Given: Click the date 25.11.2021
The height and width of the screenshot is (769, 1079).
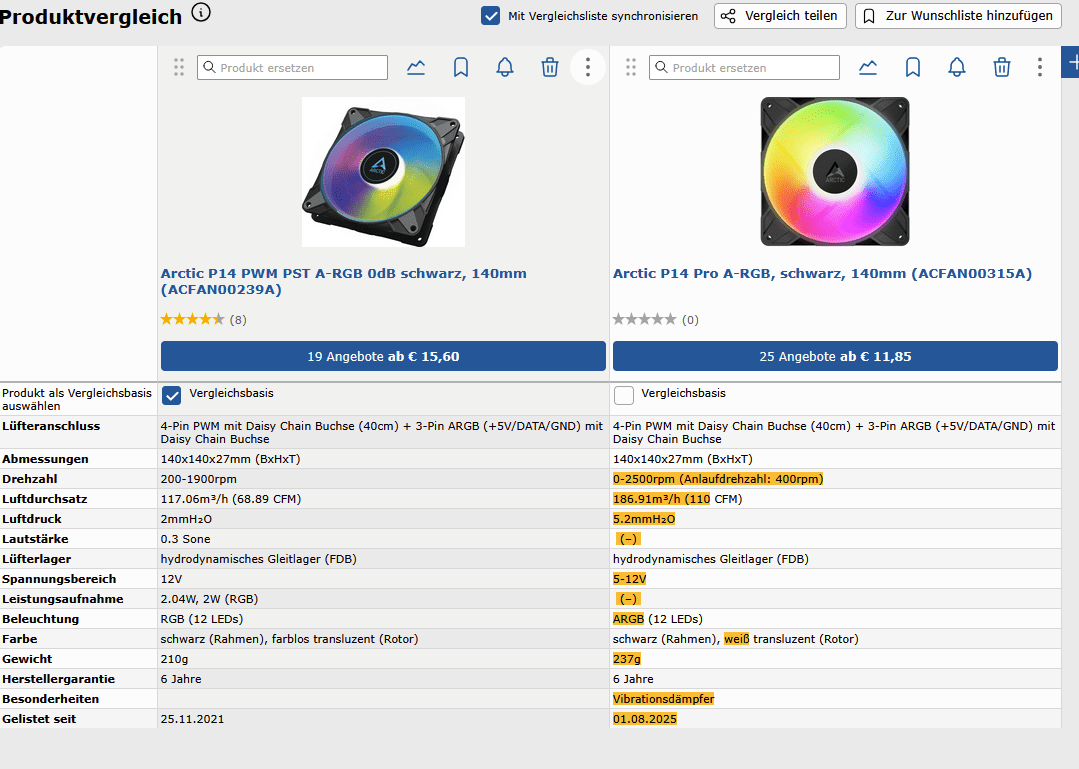Looking at the screenshot, I should [192, 719].
